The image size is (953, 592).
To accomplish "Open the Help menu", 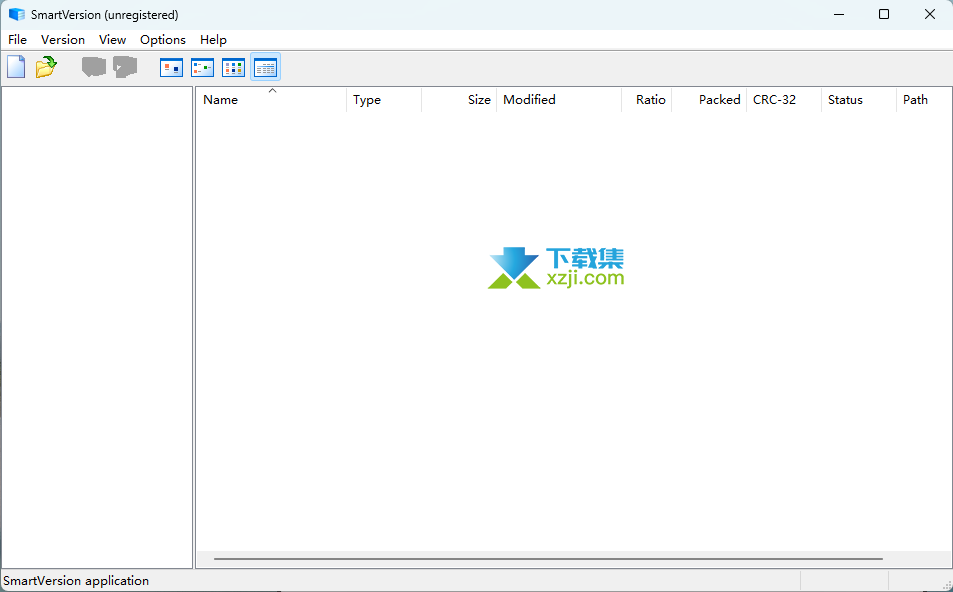I will (x=213, y=40).
